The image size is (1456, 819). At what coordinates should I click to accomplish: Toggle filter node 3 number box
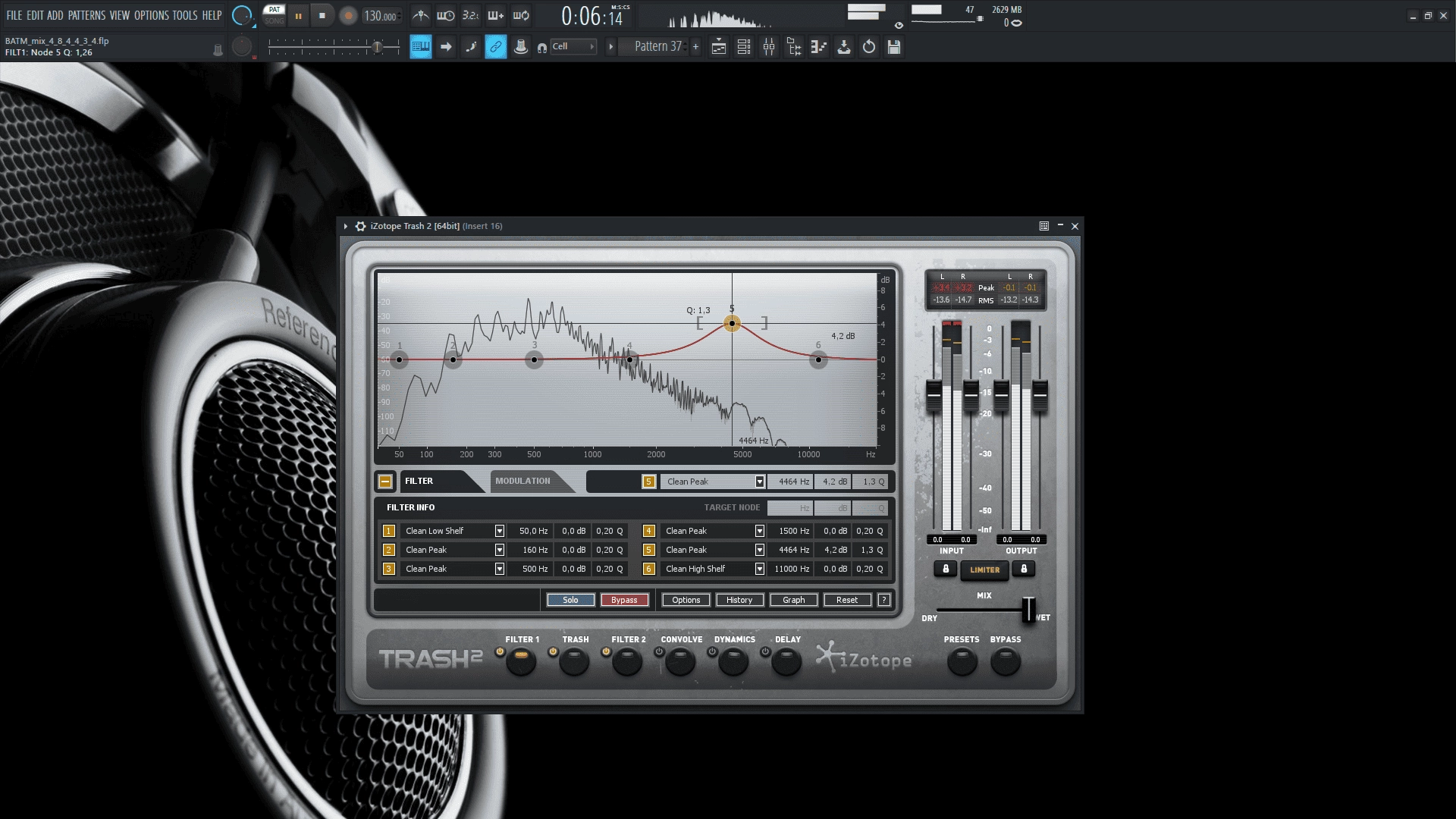pyautogui.click(x=389, y=569)
